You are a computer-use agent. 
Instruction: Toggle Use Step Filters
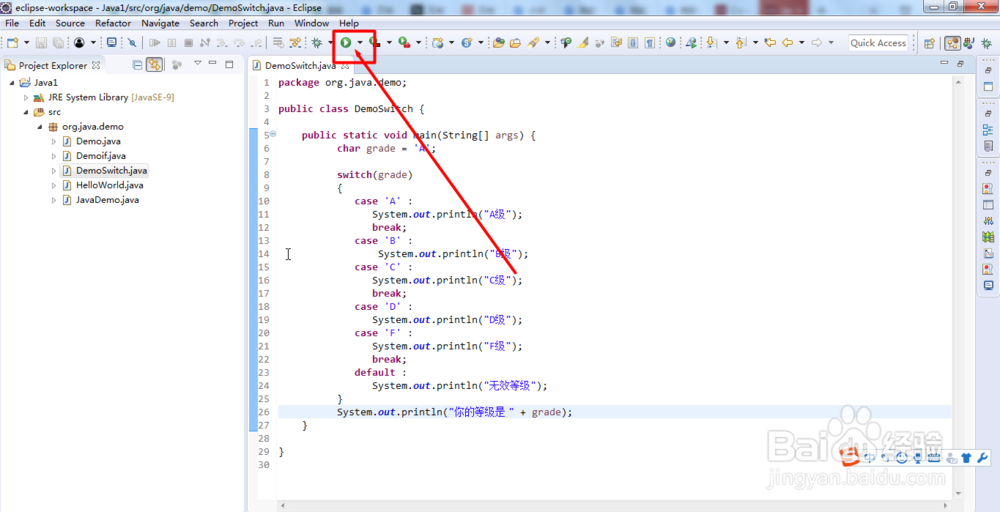pos(295,43)
